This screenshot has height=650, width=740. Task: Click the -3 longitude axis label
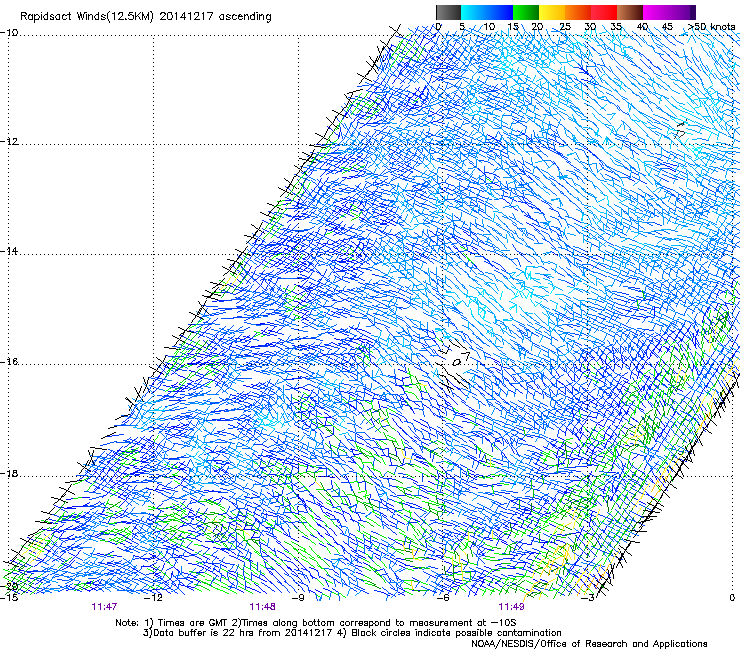[x=588, y=597]
